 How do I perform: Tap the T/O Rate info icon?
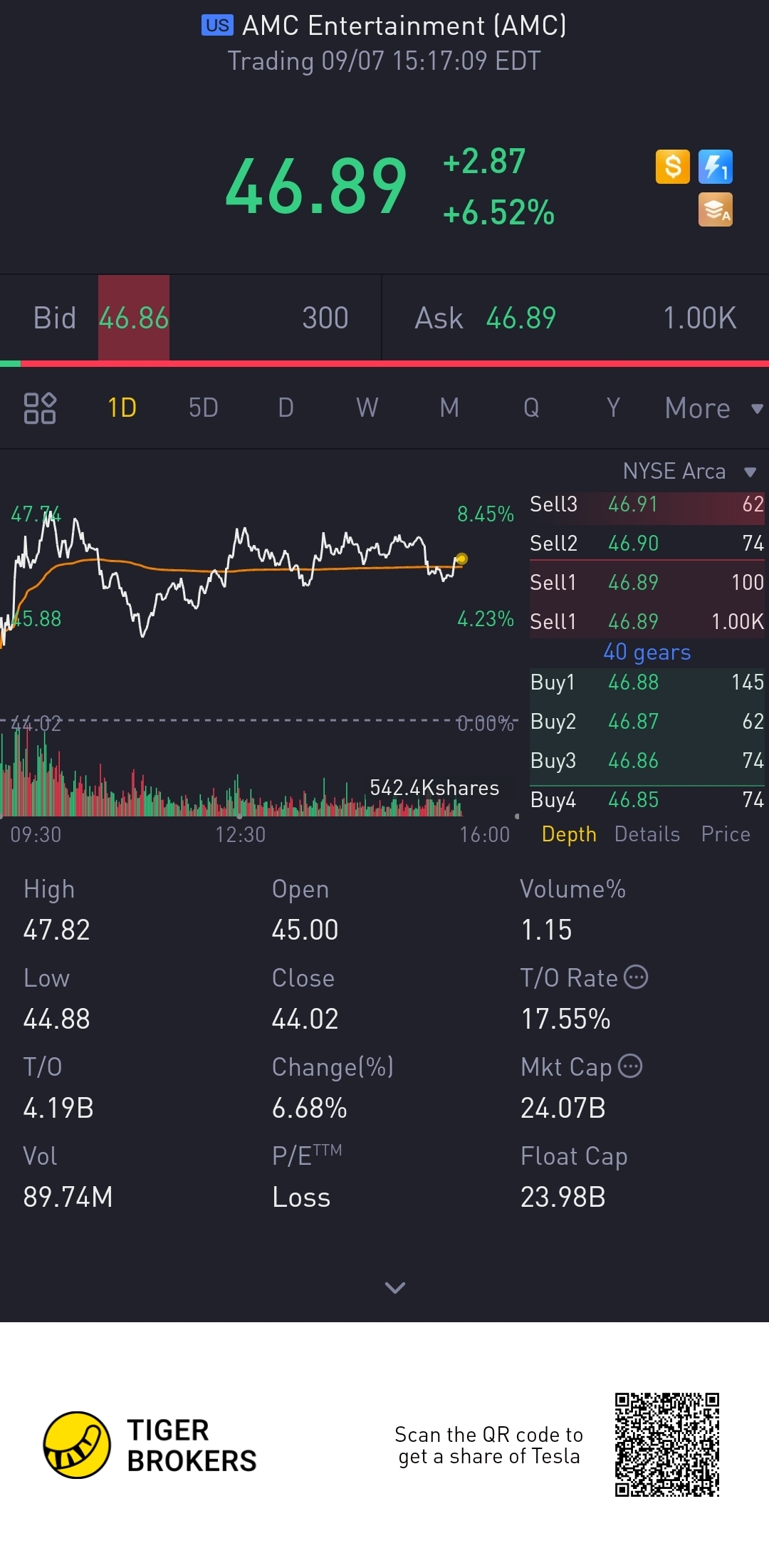[636, 977]
